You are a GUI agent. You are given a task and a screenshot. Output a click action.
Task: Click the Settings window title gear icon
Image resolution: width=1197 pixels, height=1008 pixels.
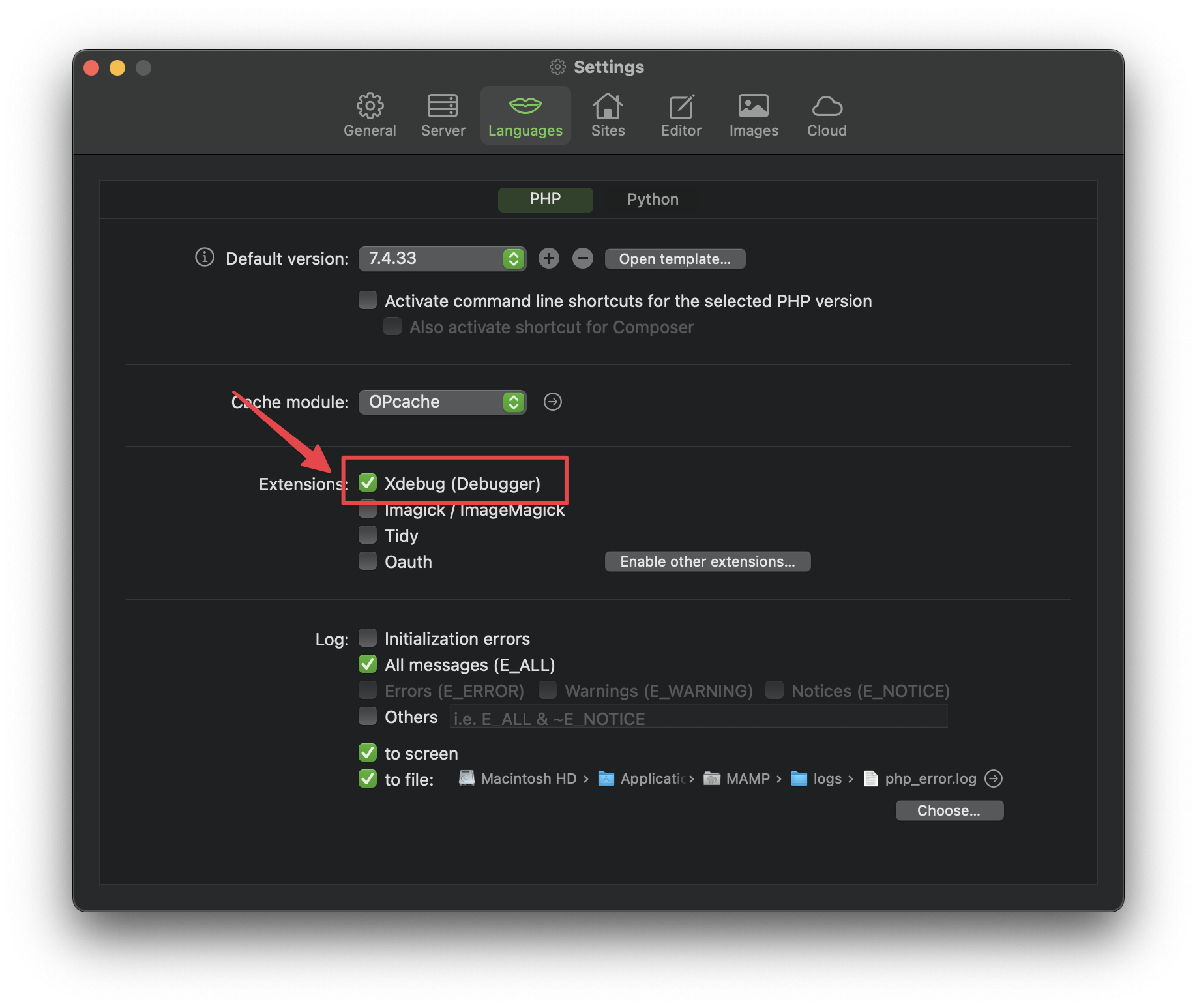(x=557, y=67)
